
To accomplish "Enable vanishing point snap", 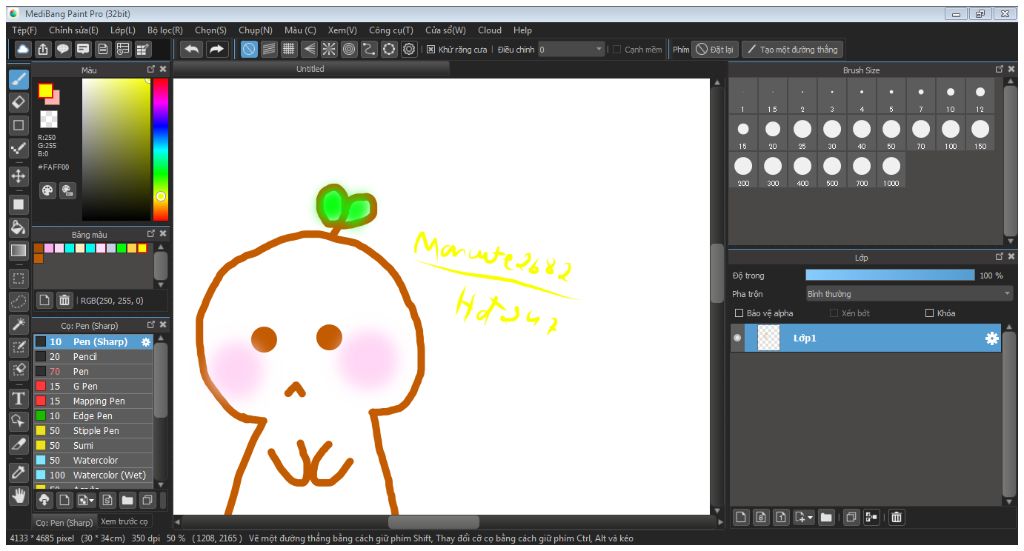I will [x=309, y=50].
